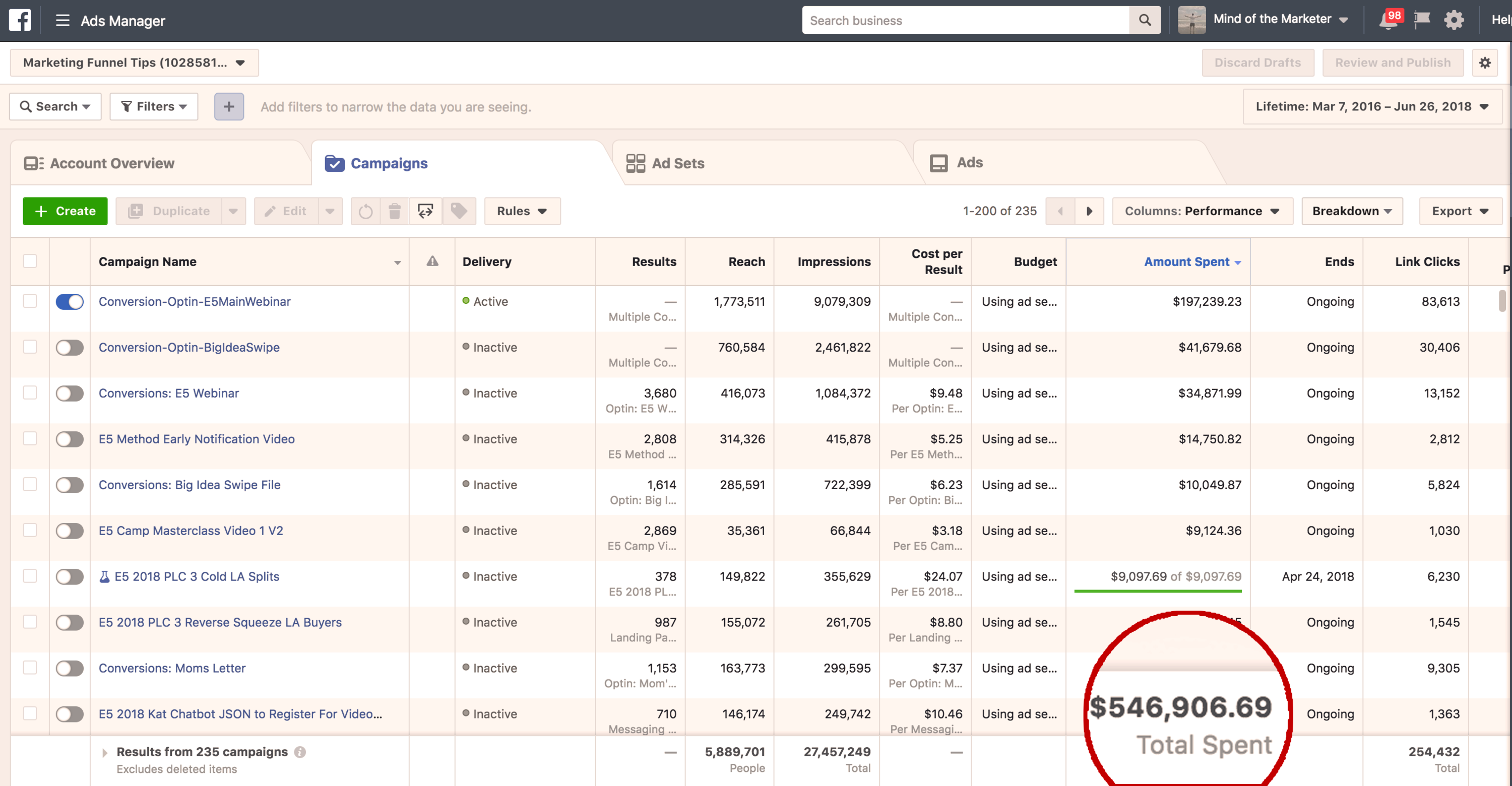Click the flag pages icon in top bar
The image size is (1512, 786).
[x=1422, y=20]
